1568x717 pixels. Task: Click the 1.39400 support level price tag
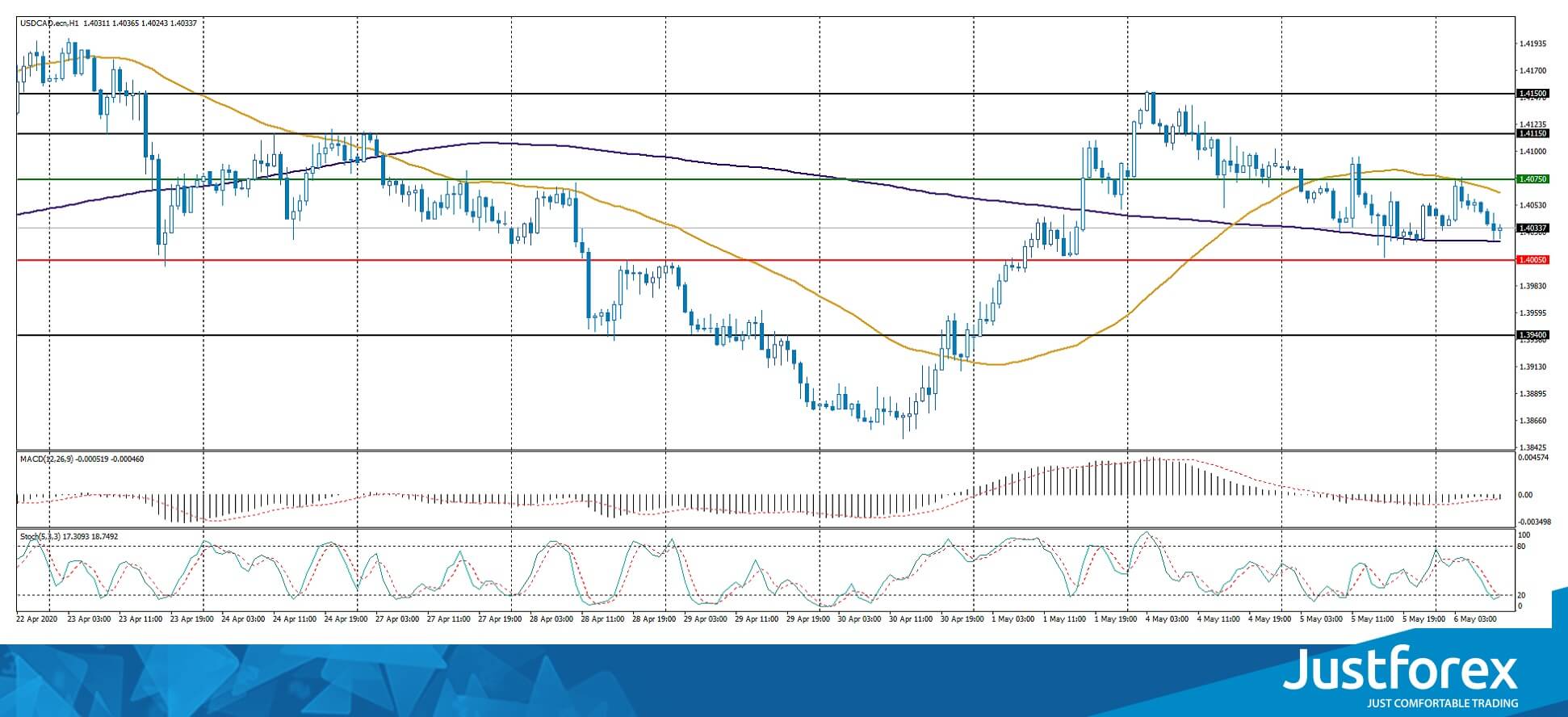pyautogui.click(x=1532, y=335)
